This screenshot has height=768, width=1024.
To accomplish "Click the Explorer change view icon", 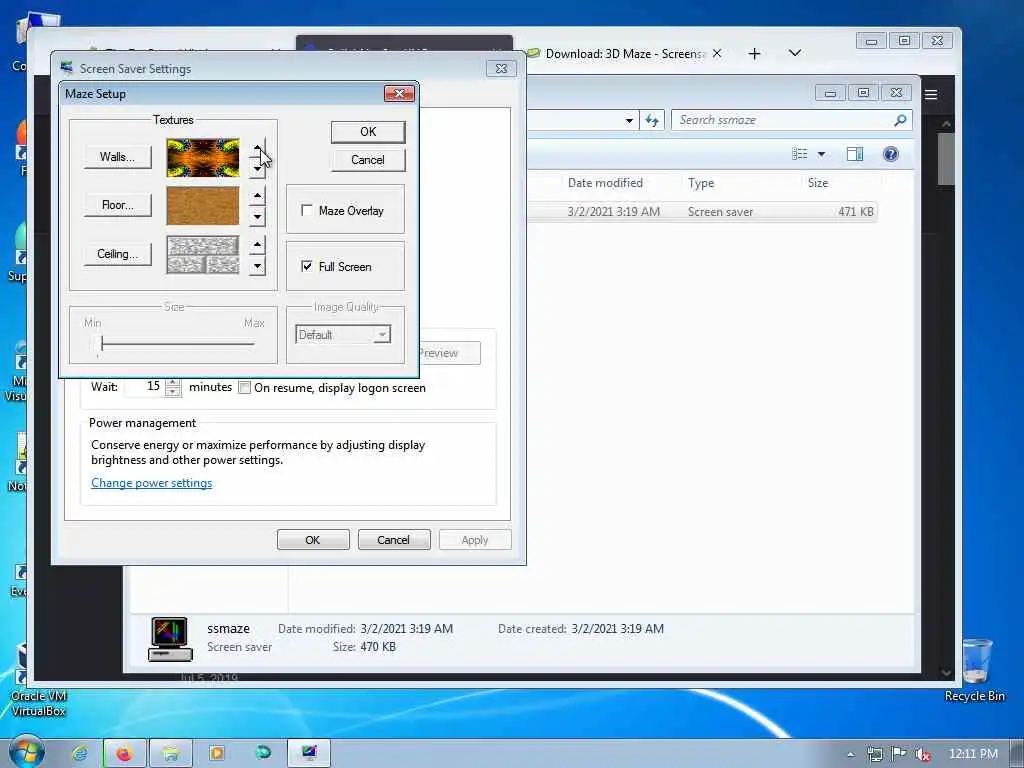I will click(799, 154).
